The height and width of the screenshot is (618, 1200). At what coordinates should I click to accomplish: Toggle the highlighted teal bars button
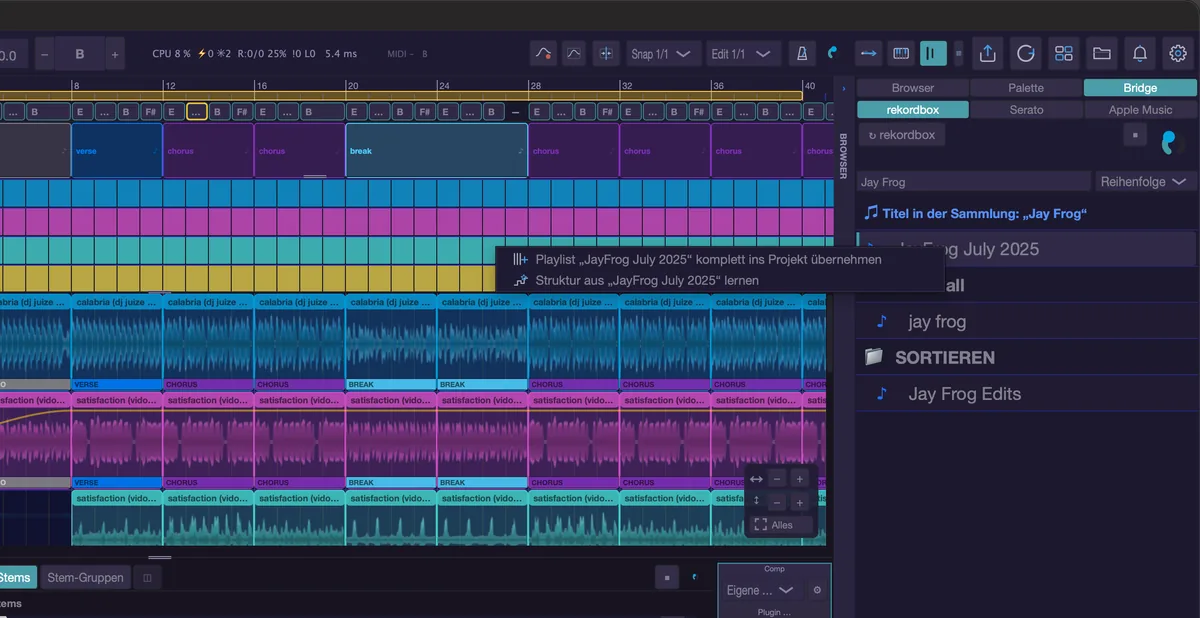pyautogui.click(x=933, y=54)
